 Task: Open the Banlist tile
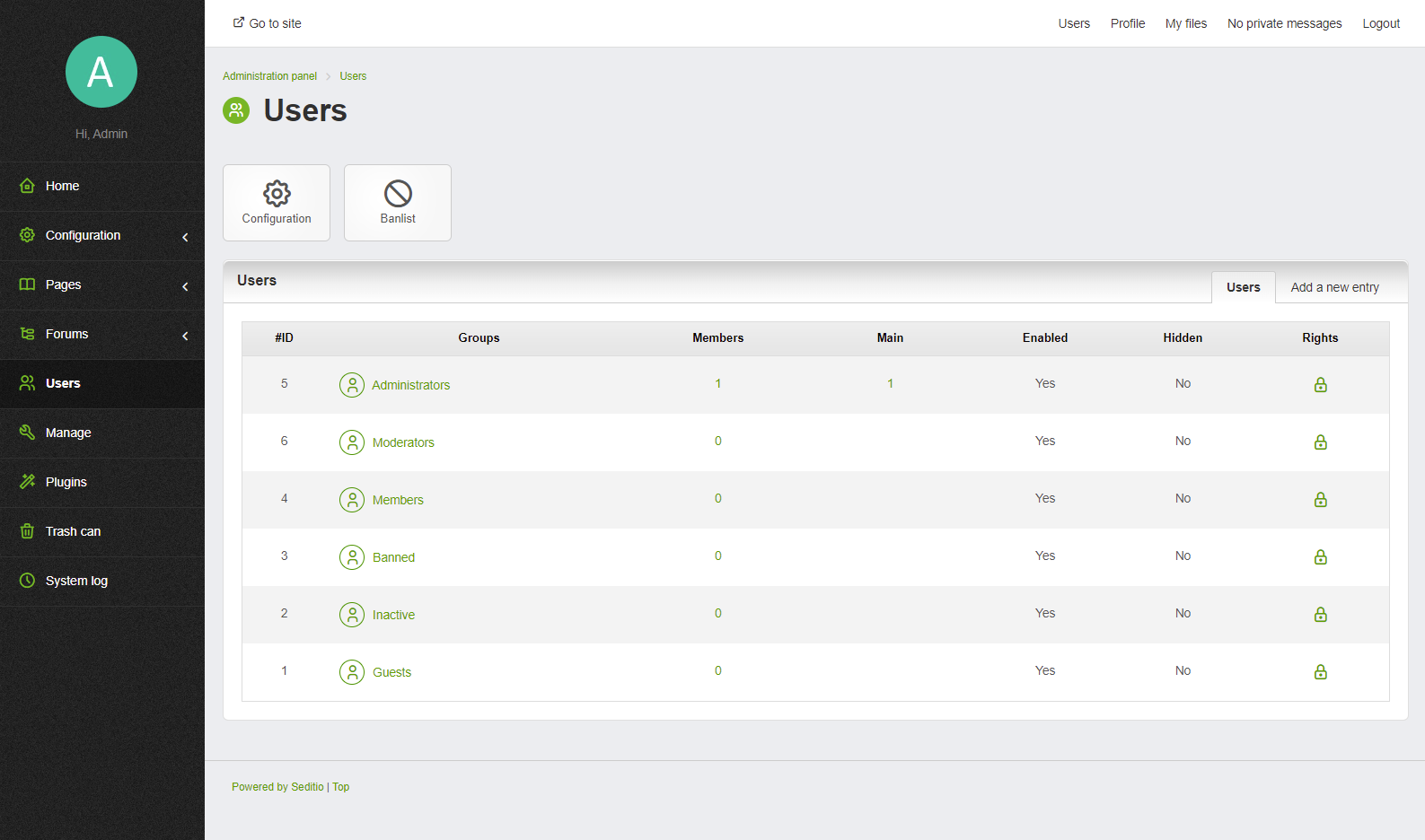(x=398, y=203)
